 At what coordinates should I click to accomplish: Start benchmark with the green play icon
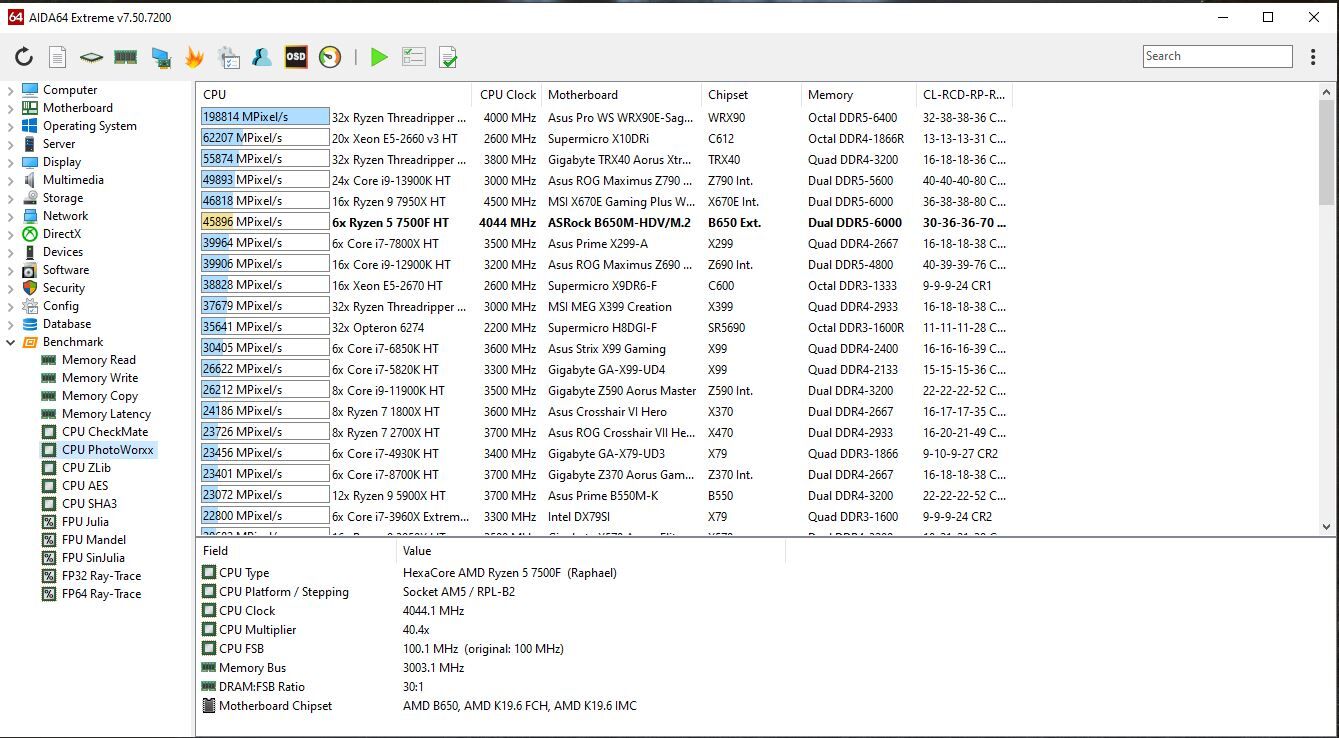[x=379, y=57]
